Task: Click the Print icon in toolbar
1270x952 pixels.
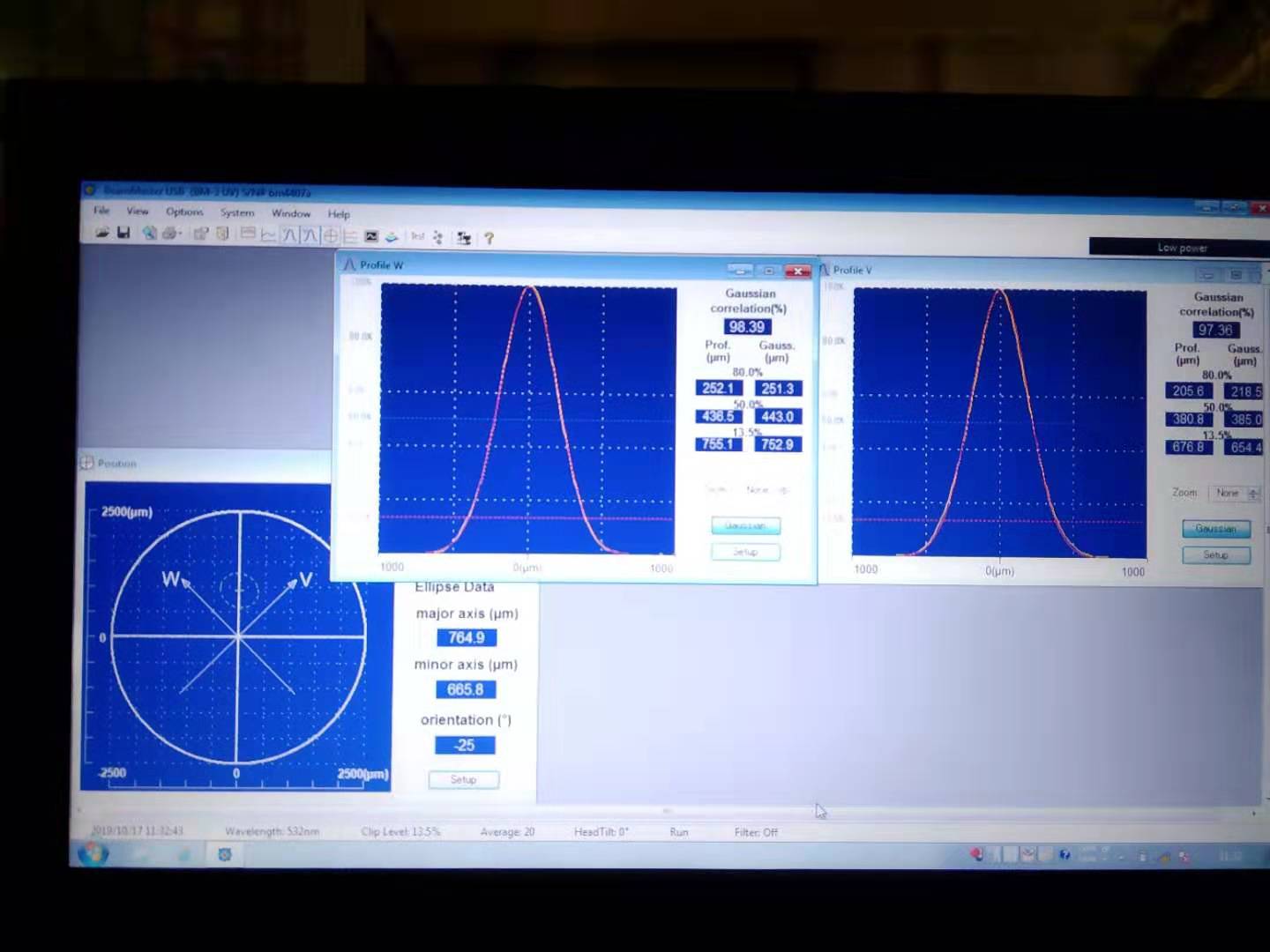Action: click(x=168, y=234)
